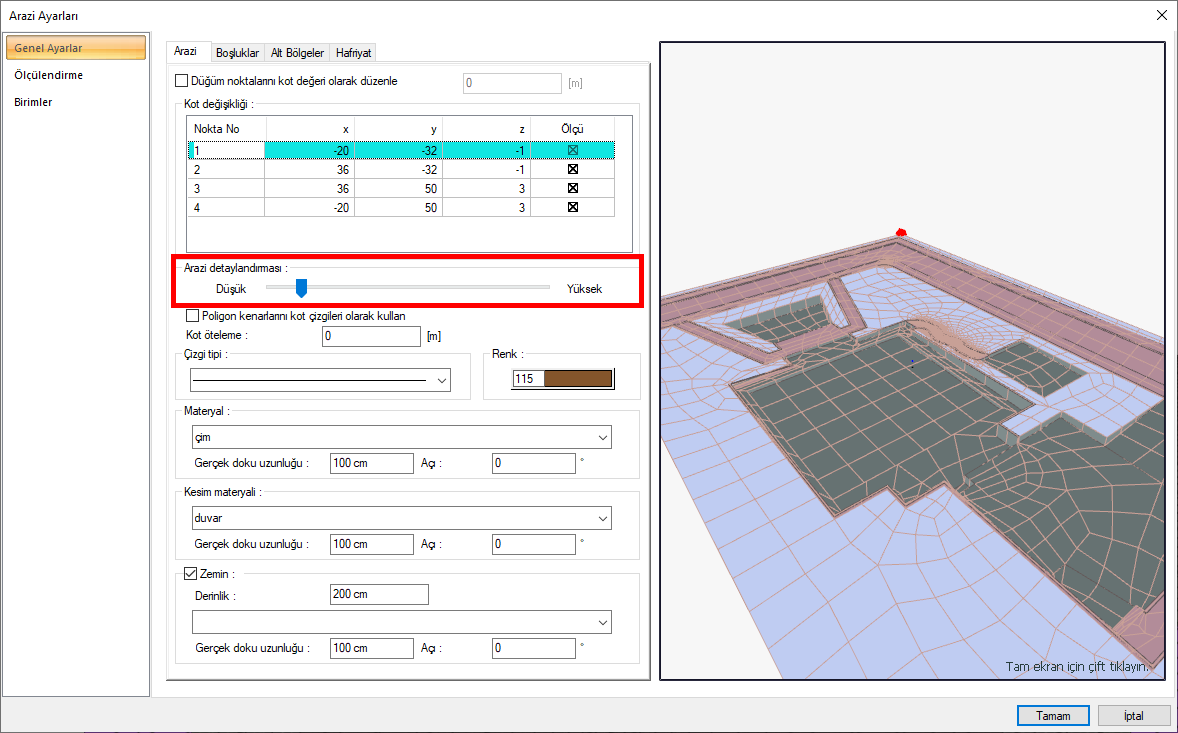Click the Tamam button
Screen dimensions: 1178x733
coord(1053,716)
